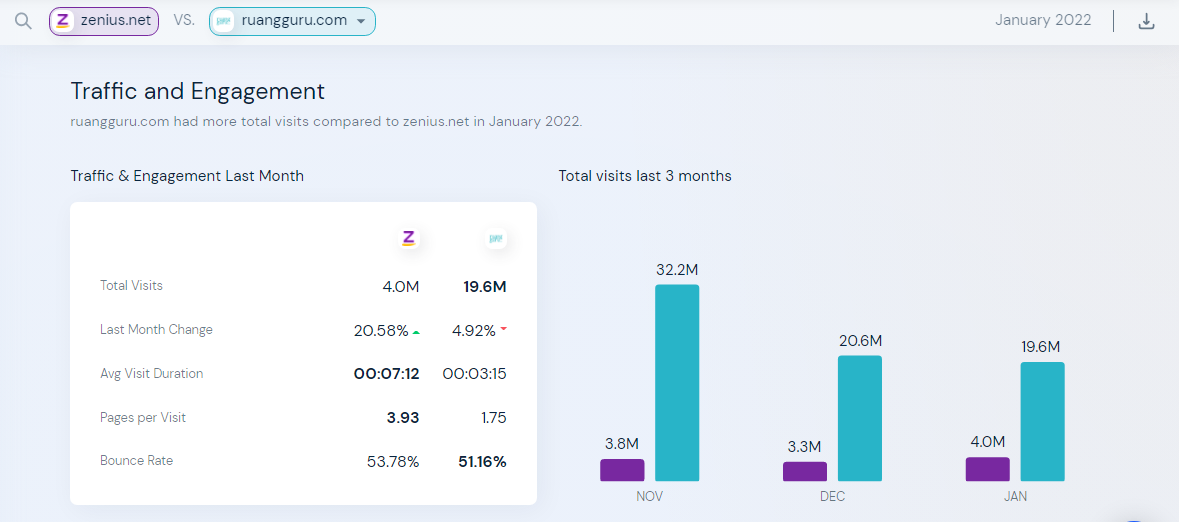Click the 00:03:15 visit duration
This screenshot has width=1179, height=522.
(x=474, y=374)
